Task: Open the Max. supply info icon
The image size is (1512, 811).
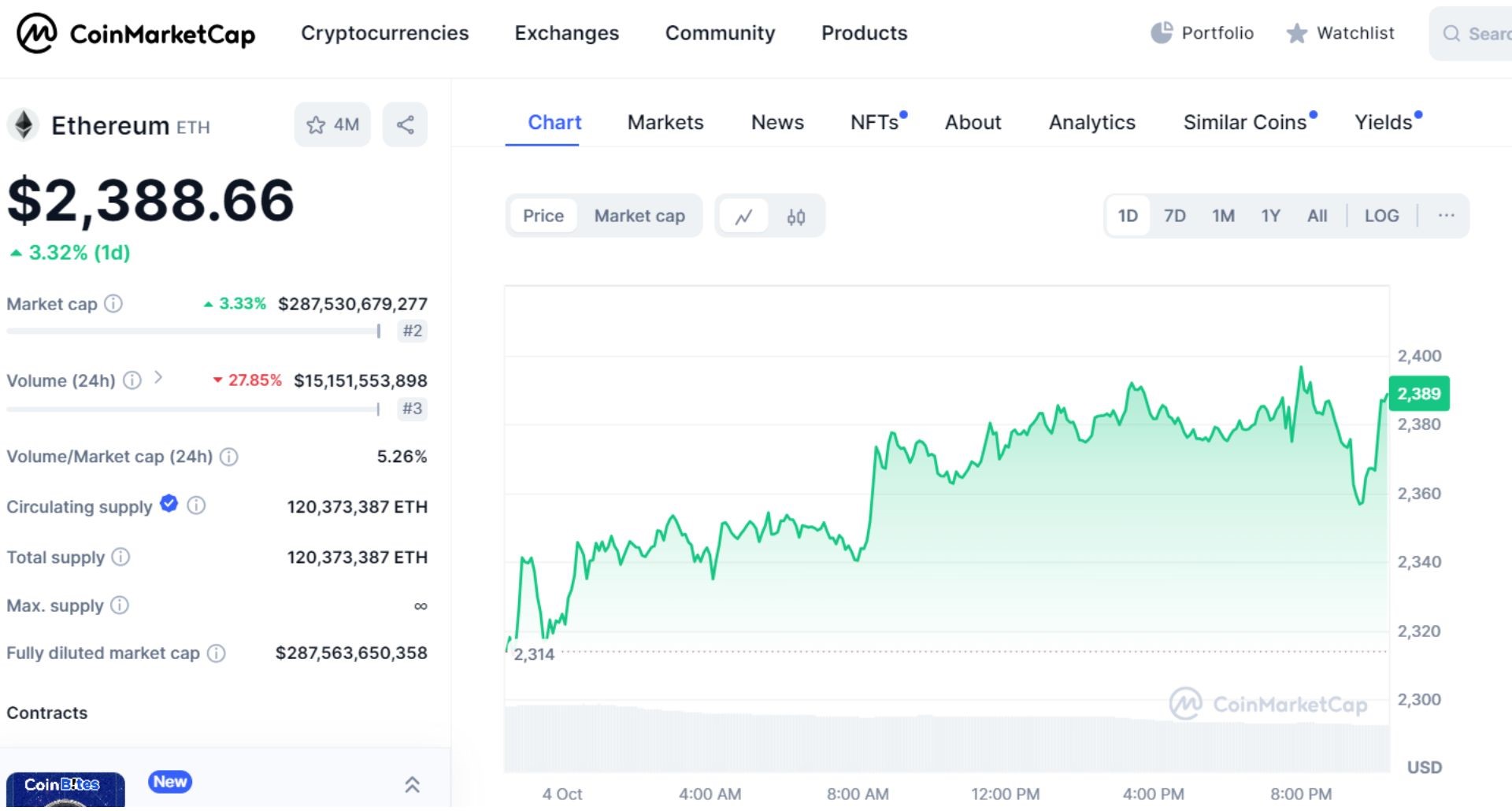Action: point(119,605)
